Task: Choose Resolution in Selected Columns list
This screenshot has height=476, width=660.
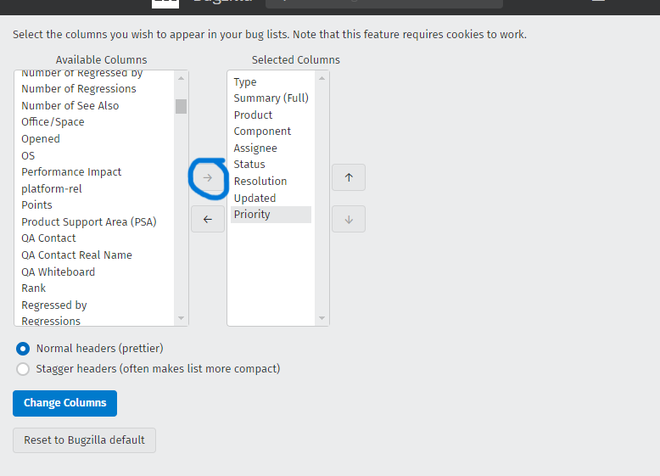Action: 260,181
